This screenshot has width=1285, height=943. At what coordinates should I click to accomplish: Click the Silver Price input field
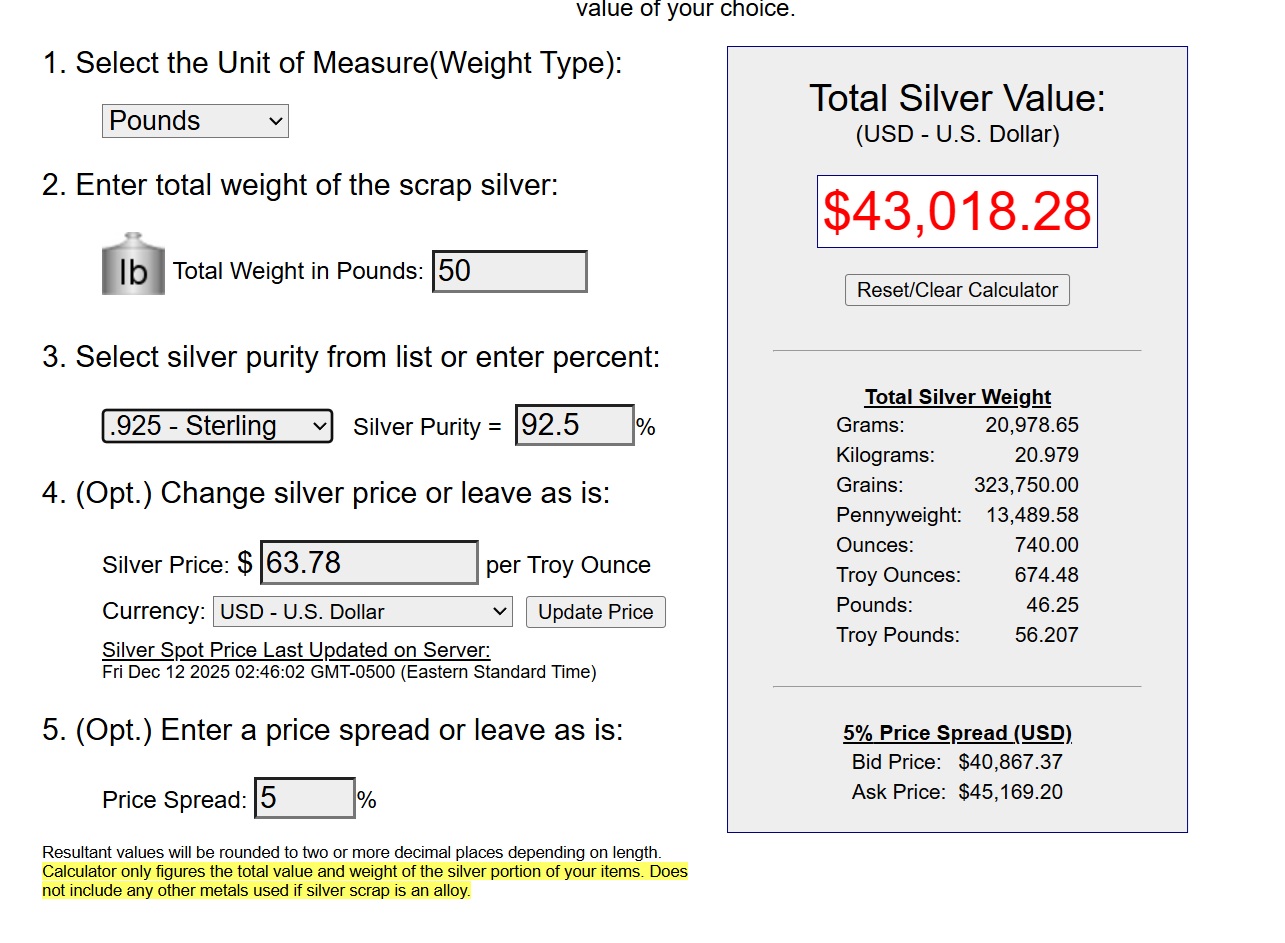[x=369, y=563]
